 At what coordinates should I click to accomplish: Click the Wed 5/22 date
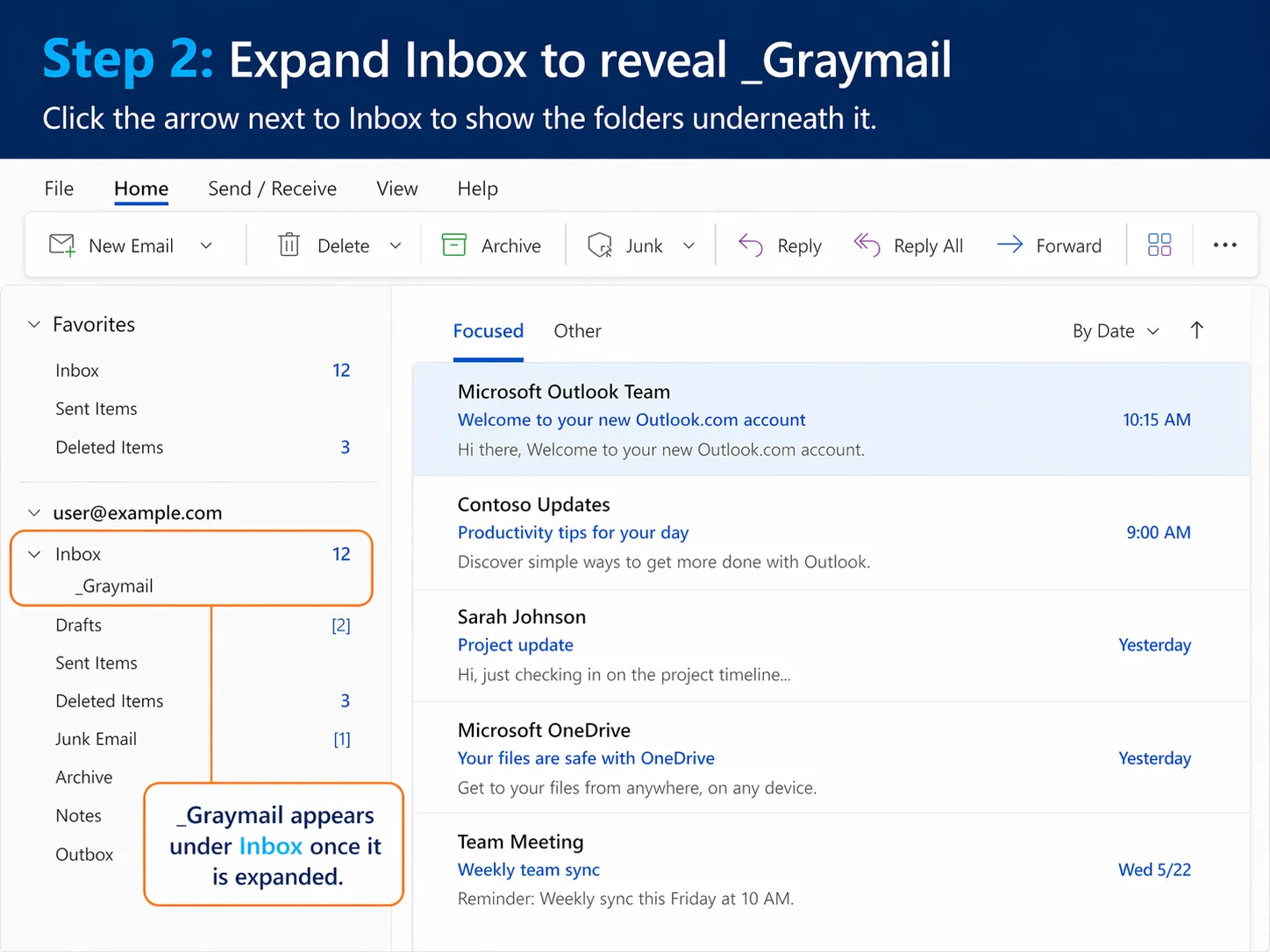click(x=1154, y=870)
